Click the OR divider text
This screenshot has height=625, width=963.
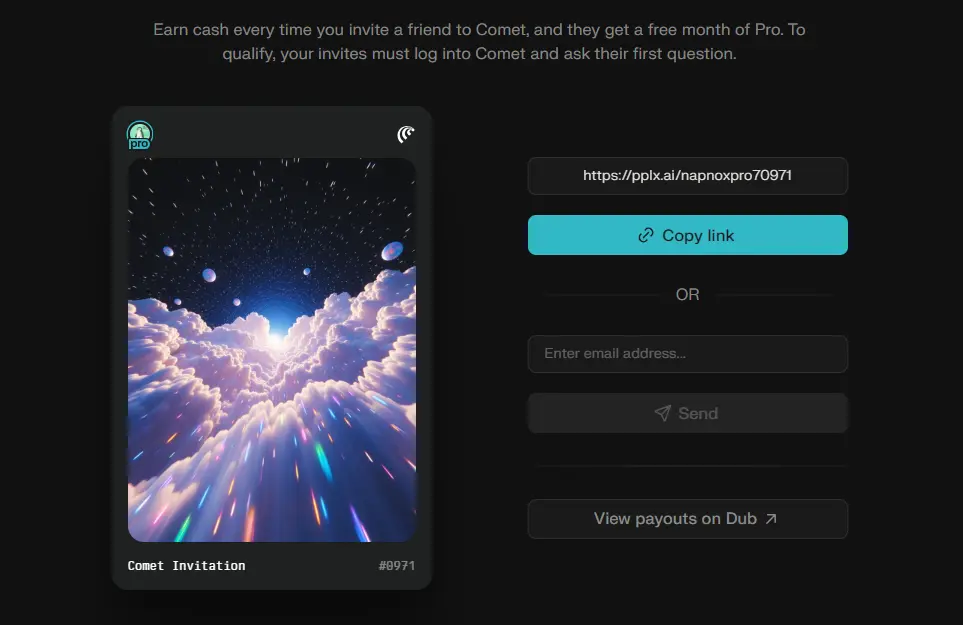coord(687,295)
